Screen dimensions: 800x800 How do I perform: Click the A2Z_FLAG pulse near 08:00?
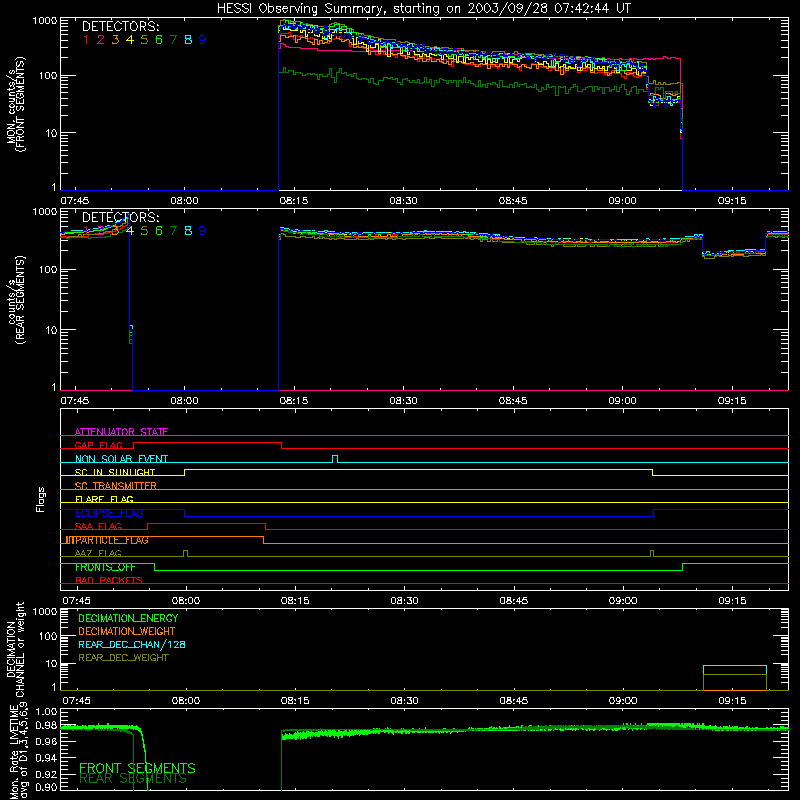[185, 554]
